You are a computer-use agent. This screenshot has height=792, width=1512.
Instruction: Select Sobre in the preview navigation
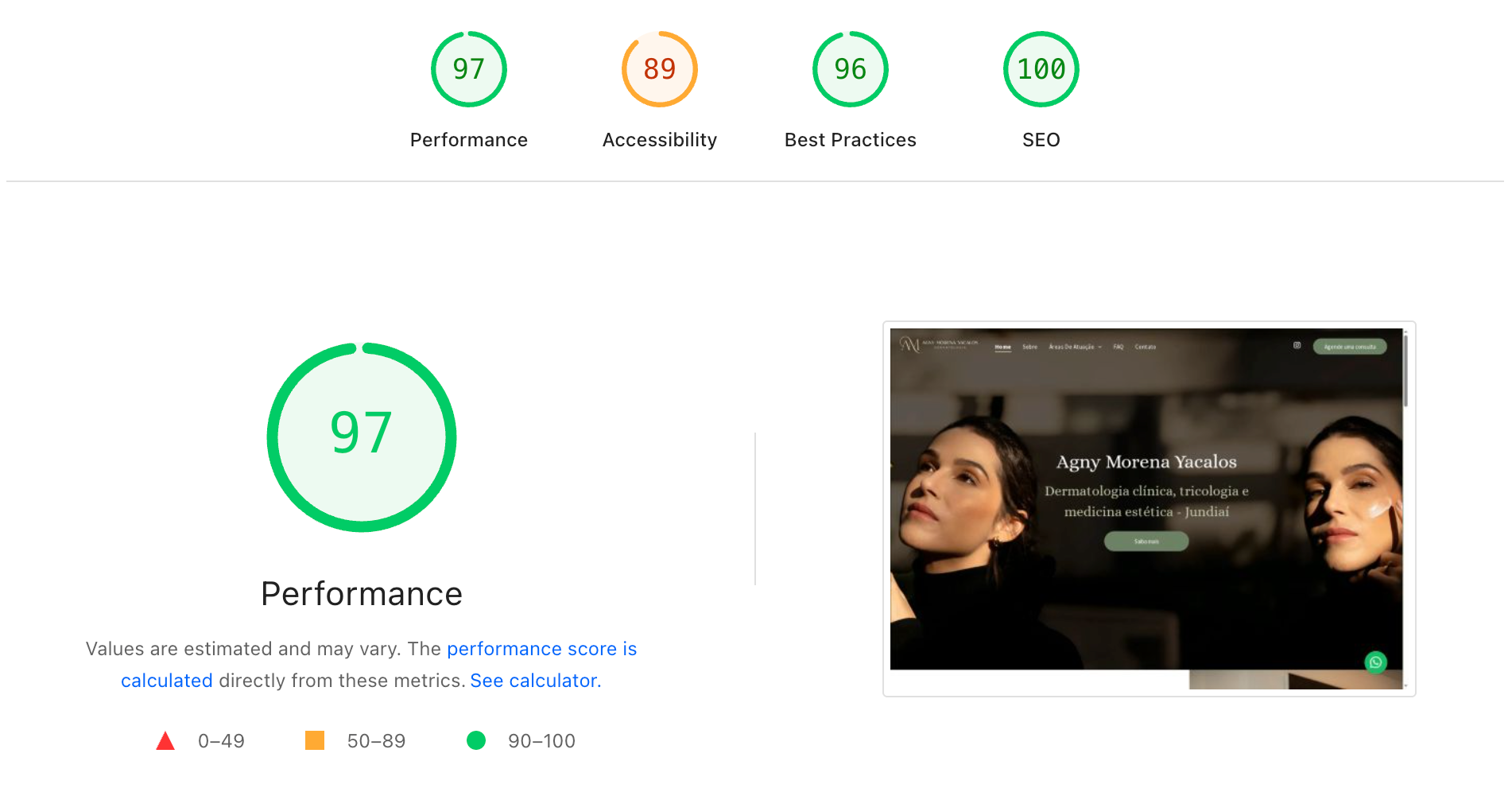[x=1030, y=347]
